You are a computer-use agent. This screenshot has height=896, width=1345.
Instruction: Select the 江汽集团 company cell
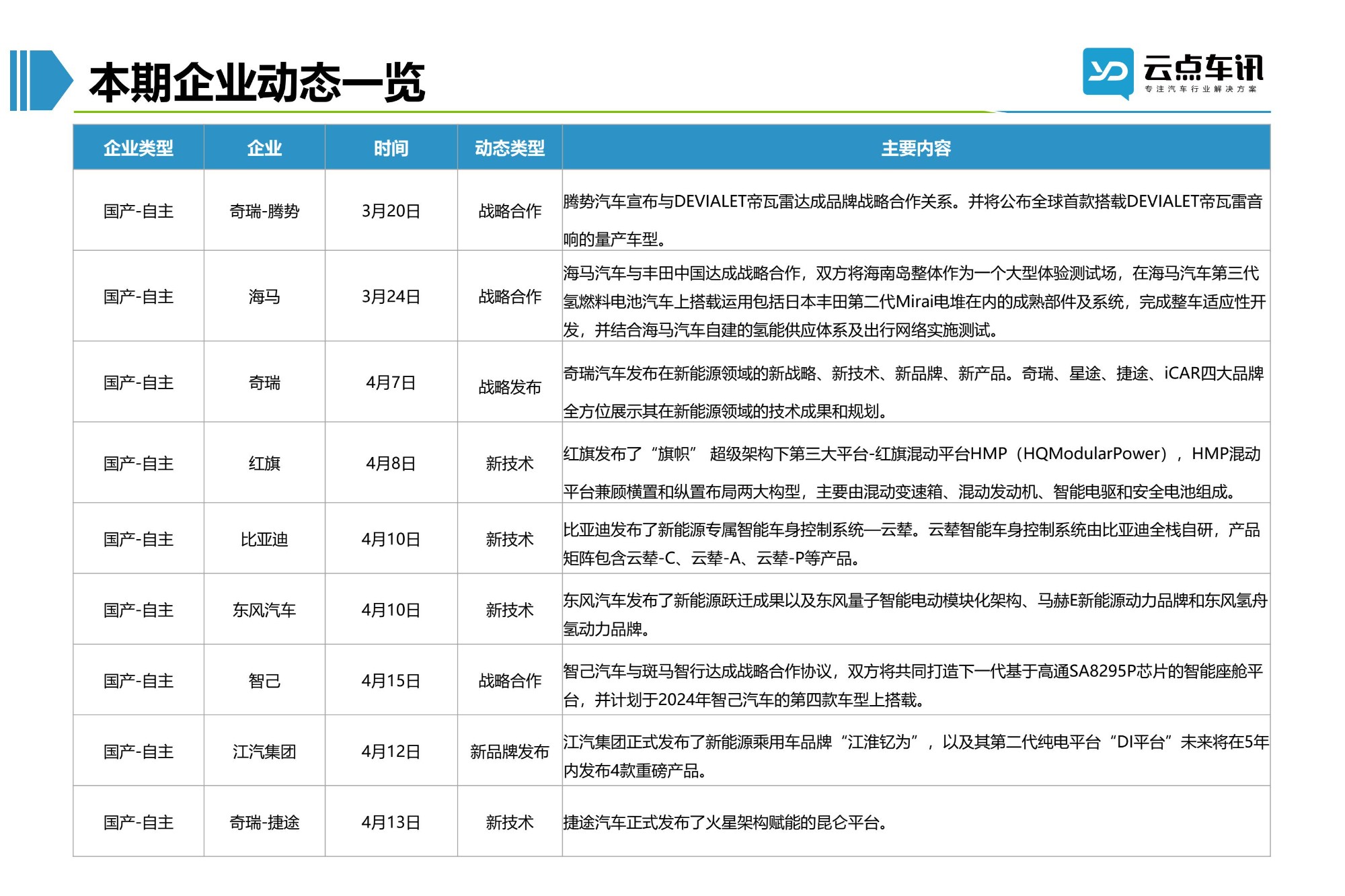[x=264, y=751]
